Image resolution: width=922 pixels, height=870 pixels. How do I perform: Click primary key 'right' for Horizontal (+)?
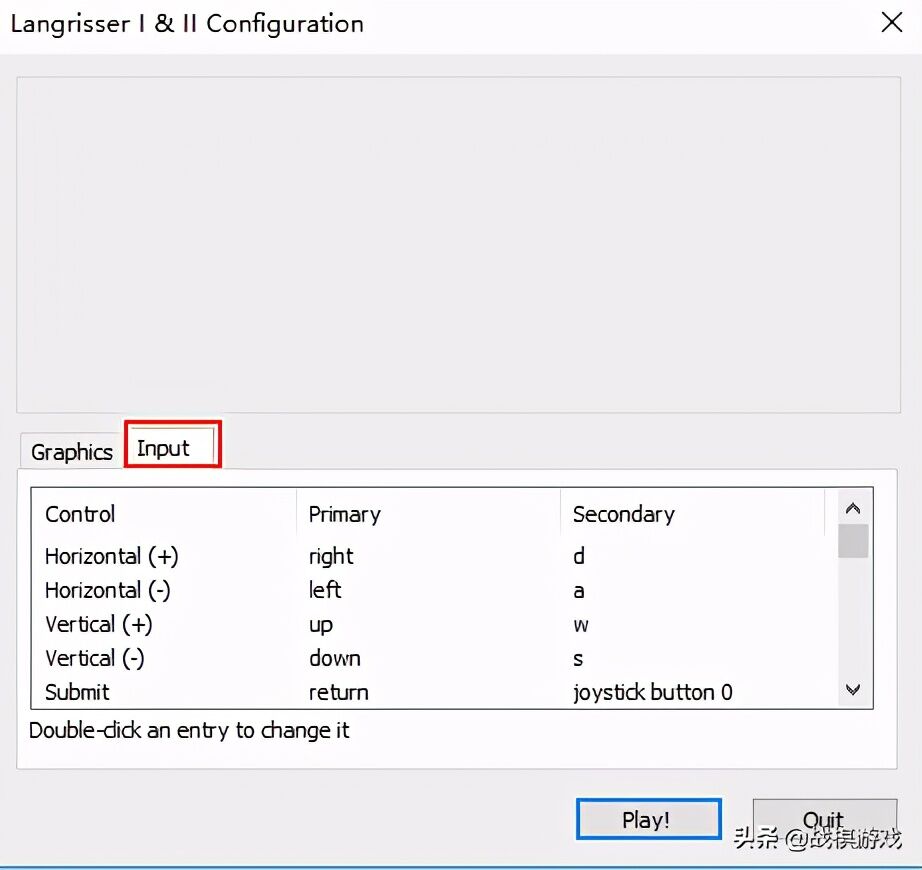[331, 556]
